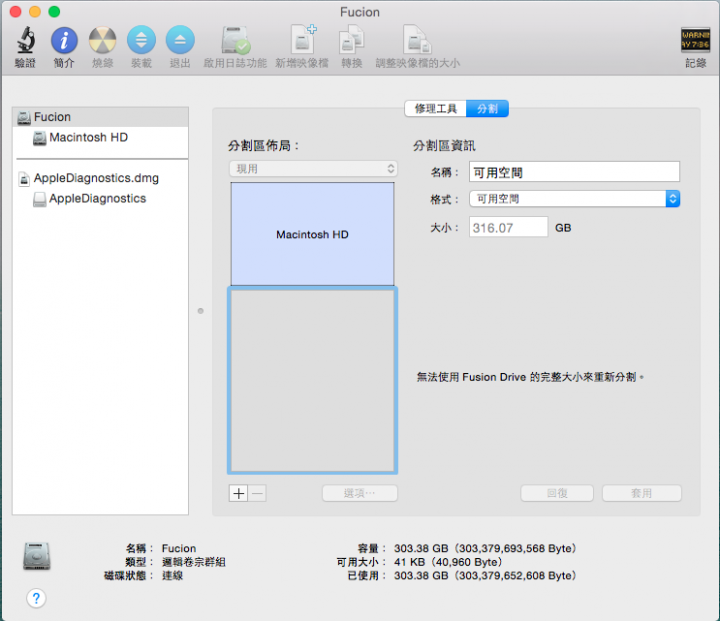This screenshot has width=720, height=621.
Task: Select the free space partition block
Action: 312,380
